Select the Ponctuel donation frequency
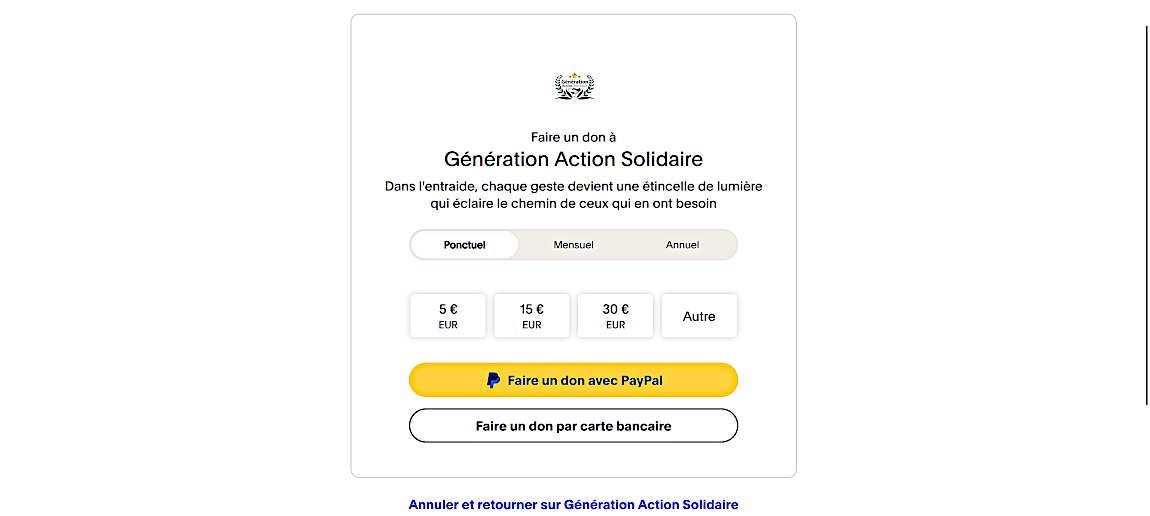The width and height of the screenshot is (1150, 516). tap(465, 245)
